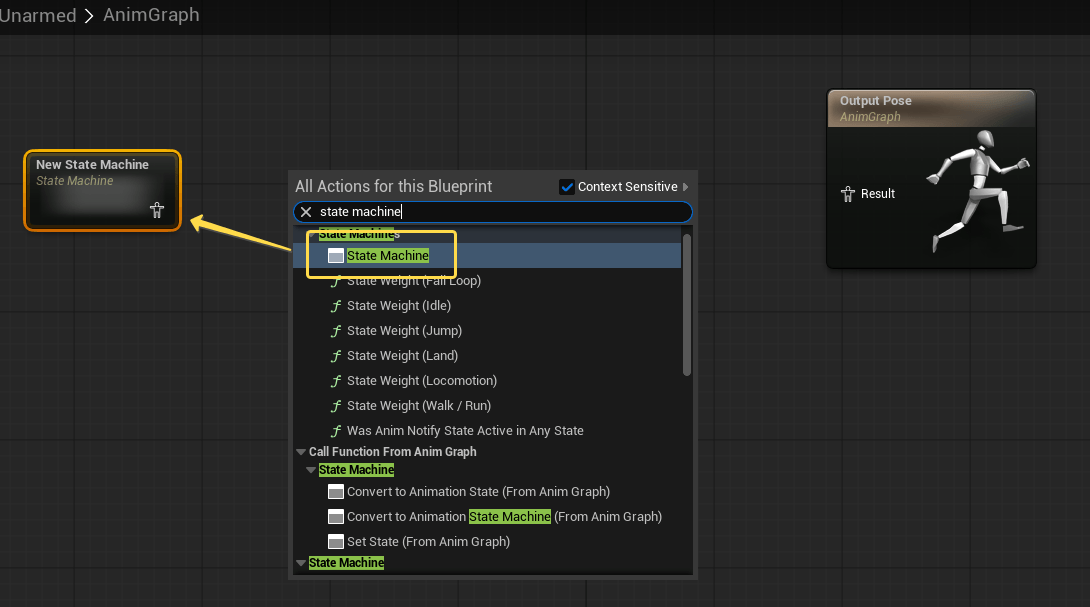Click the AnimGraph breadcrumb link
Image resolution: width=1090 pixels, height=607 pixels.
click(x=151, y=15)
